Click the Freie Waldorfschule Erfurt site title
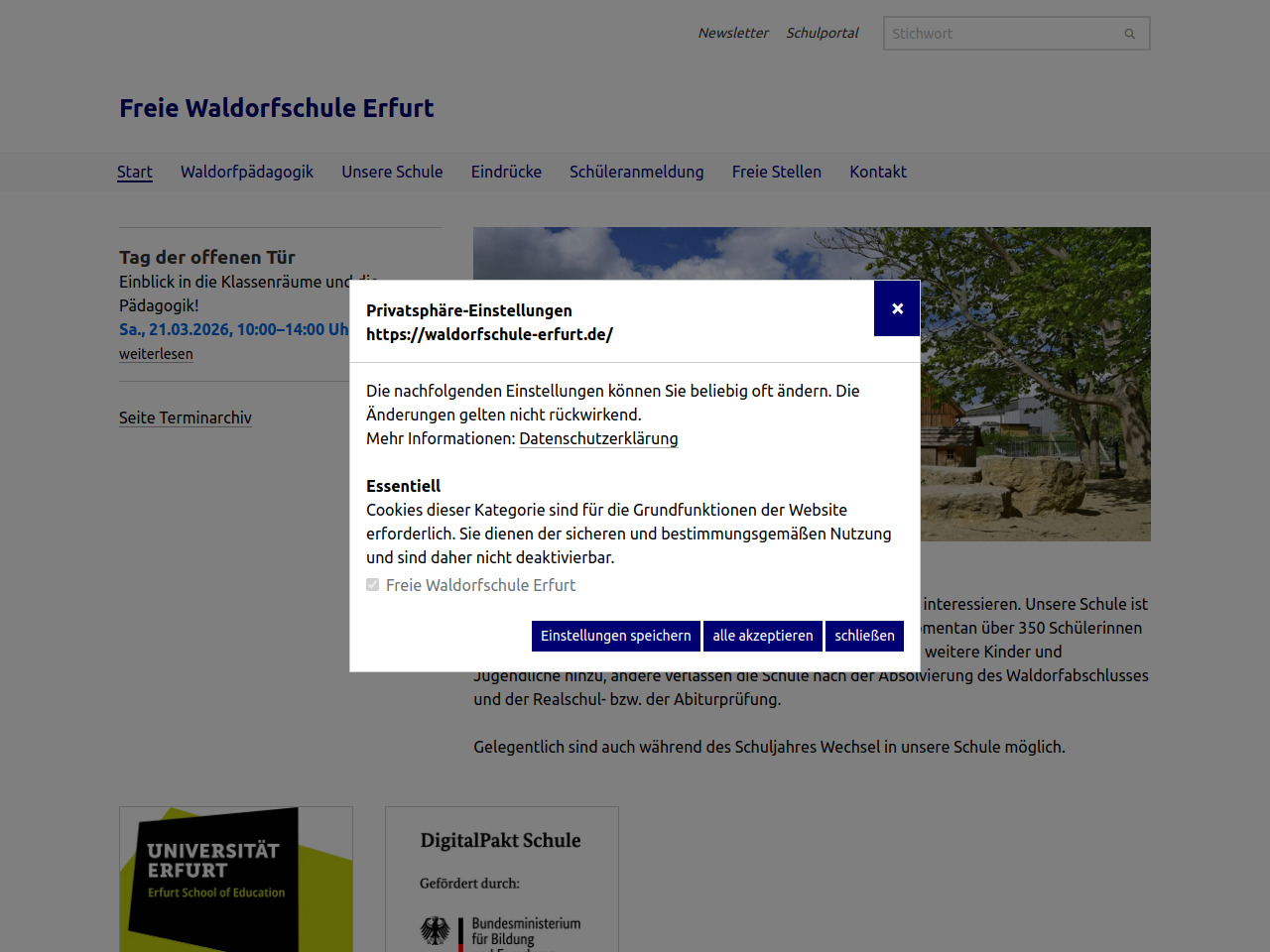1270x952 pixels. click(277, 108)
